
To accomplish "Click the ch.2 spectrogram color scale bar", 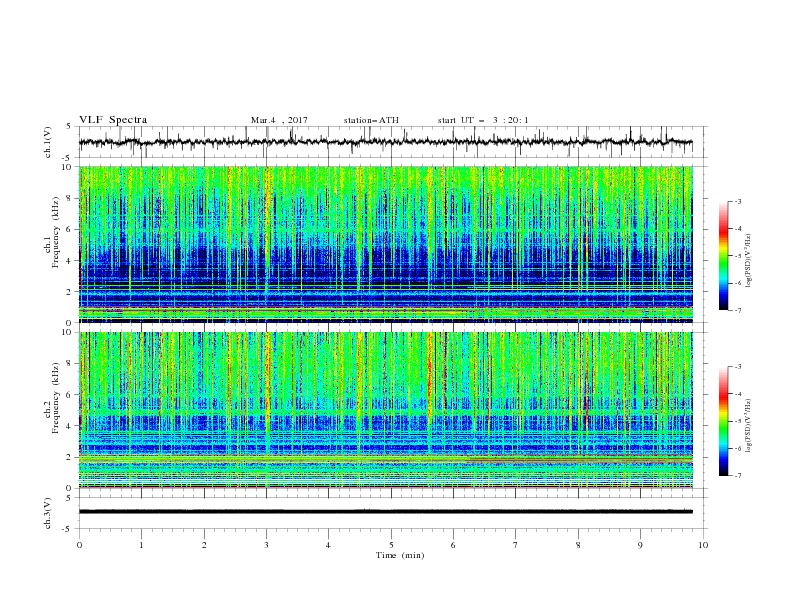I will tap(723, 421).
